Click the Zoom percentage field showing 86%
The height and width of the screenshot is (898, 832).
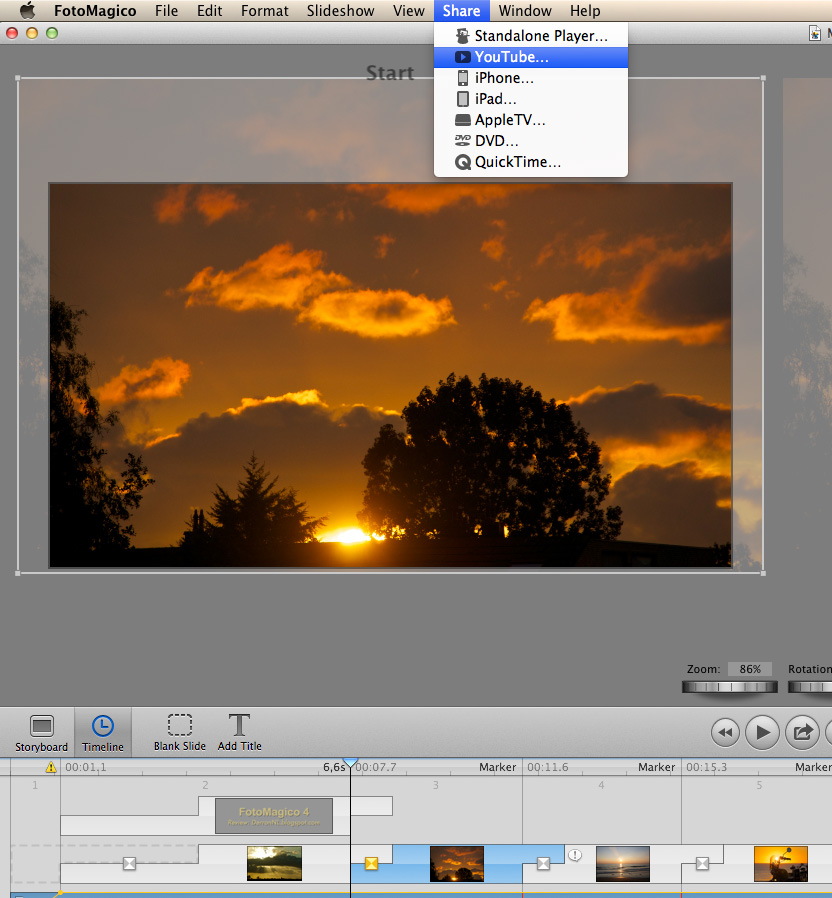coord(750,669)
